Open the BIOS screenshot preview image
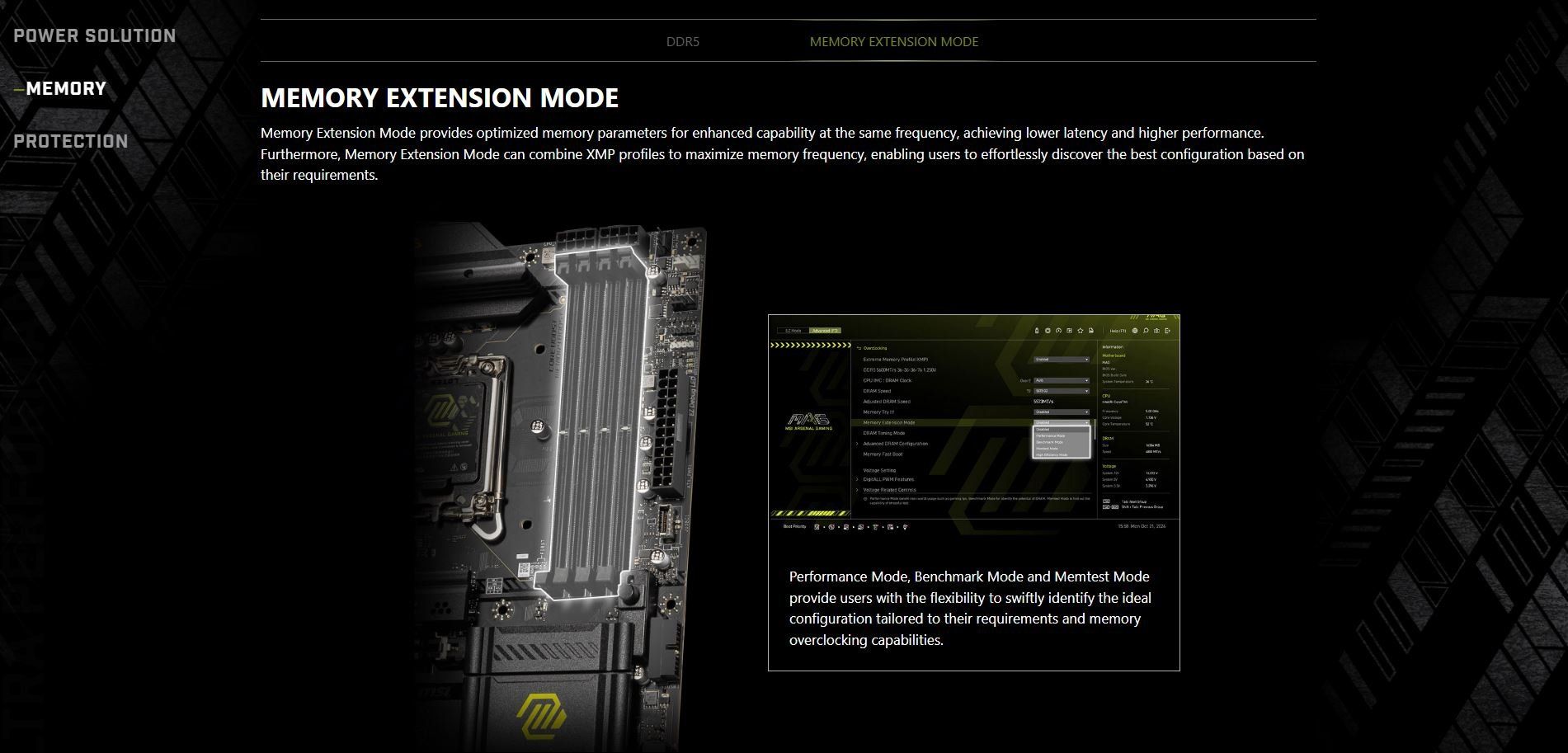Image resolution: width=1568 pixels, height=753 pixels. pos(974,426)
